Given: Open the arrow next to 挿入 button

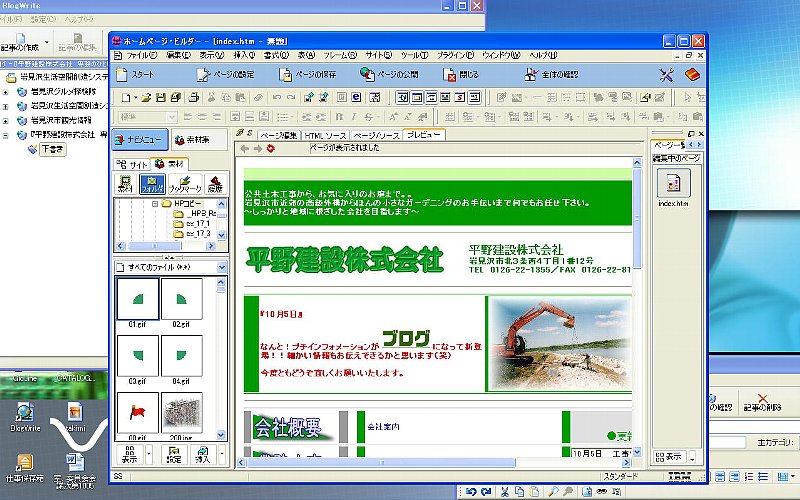Looking at the screenshot, I should (221, 454).
